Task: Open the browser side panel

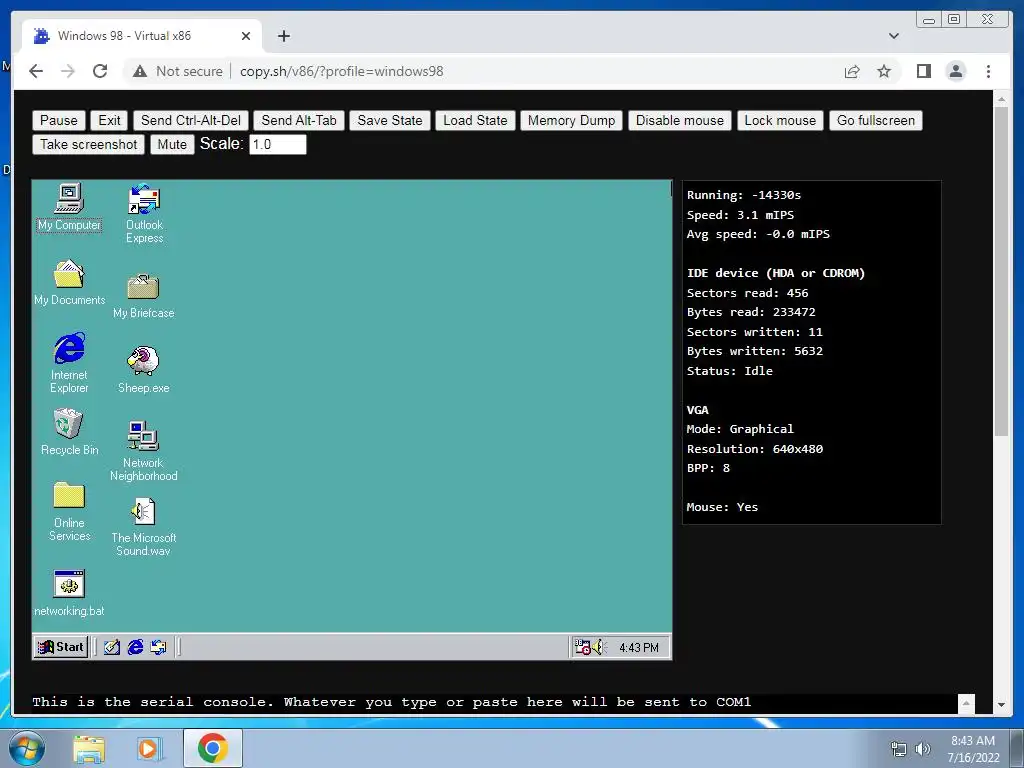Action: (923, 71)
